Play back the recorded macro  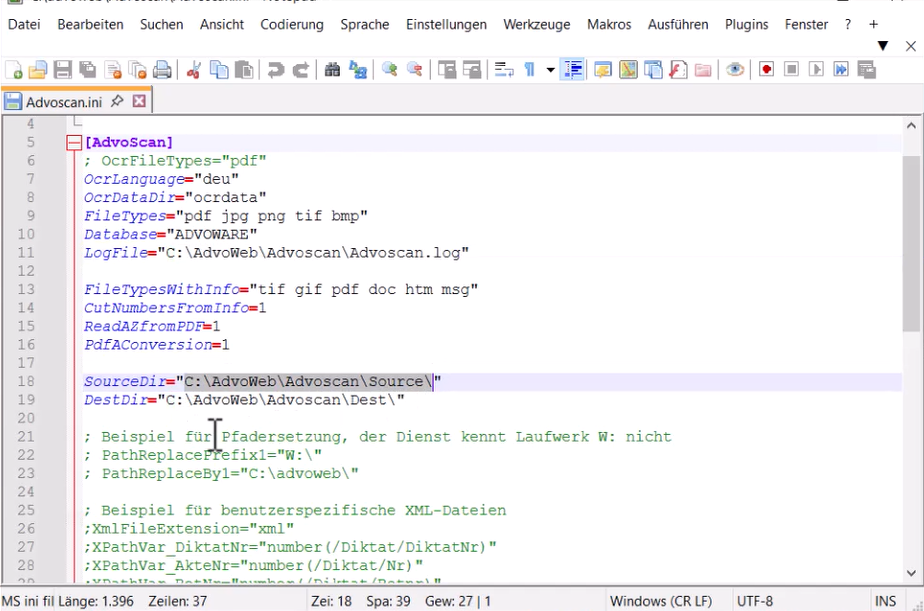click(x=816, y=70)
